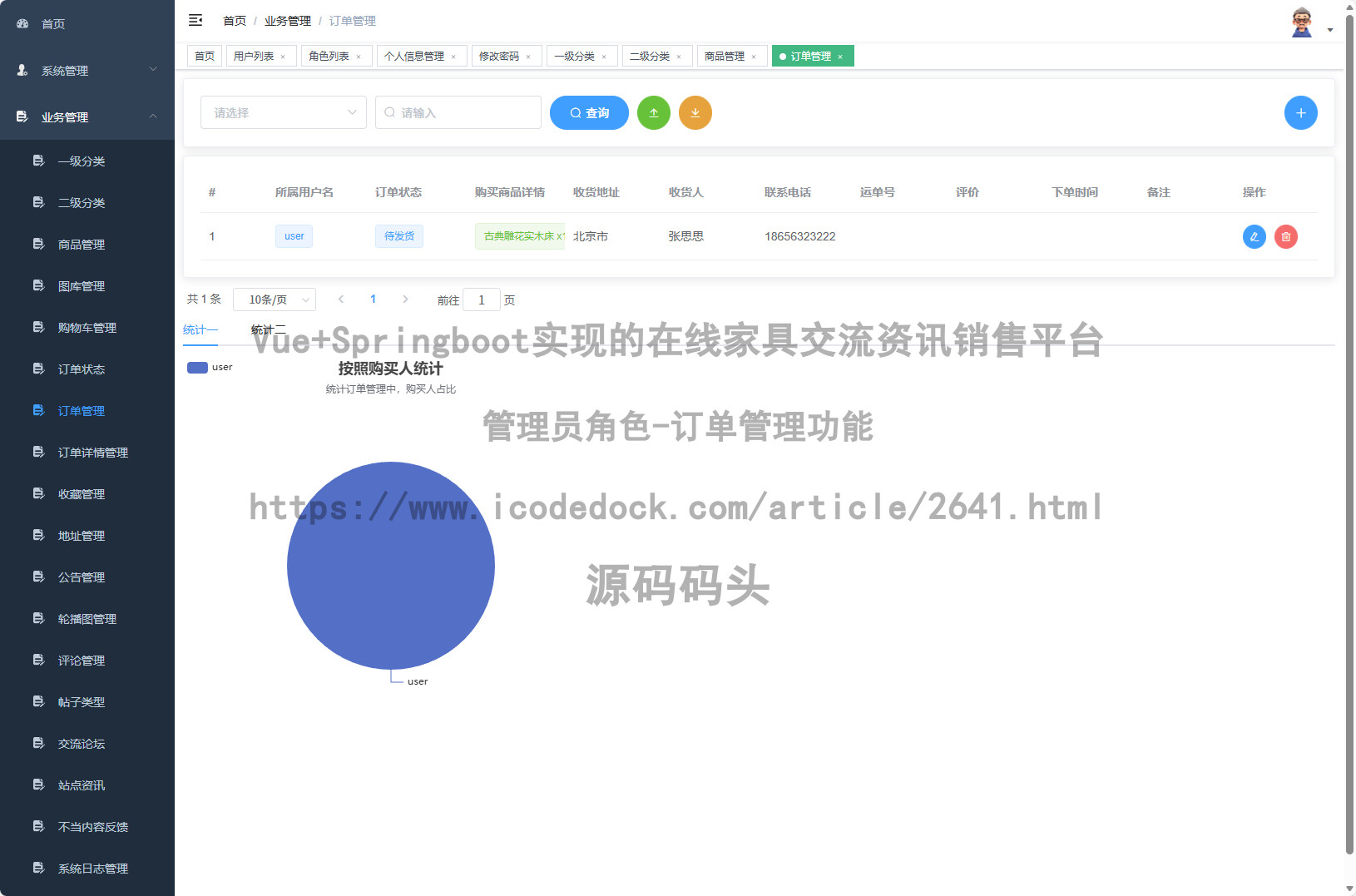The image size is (1356, 896).
Task: Toggle the user series in the pie chart legend
Action: [x=210, y=366]
